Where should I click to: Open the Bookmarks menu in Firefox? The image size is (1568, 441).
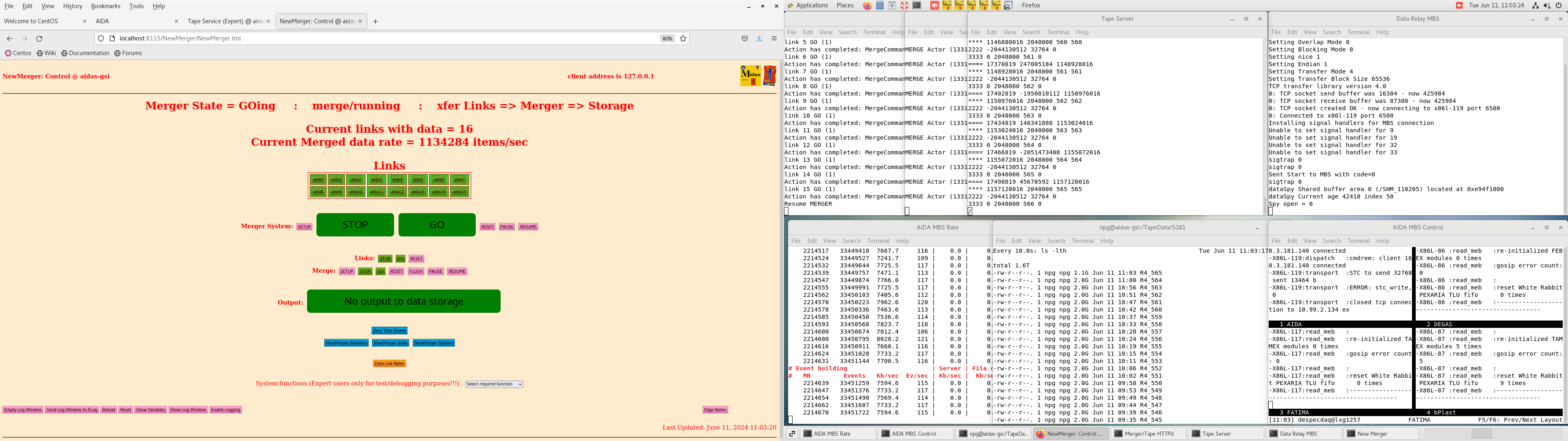tap(105, 6)
